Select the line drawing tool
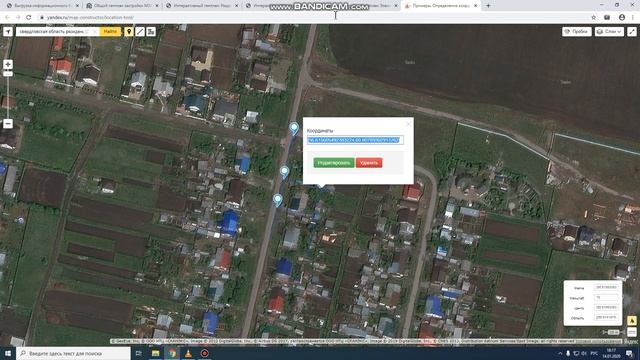 (x=140, y=31)
